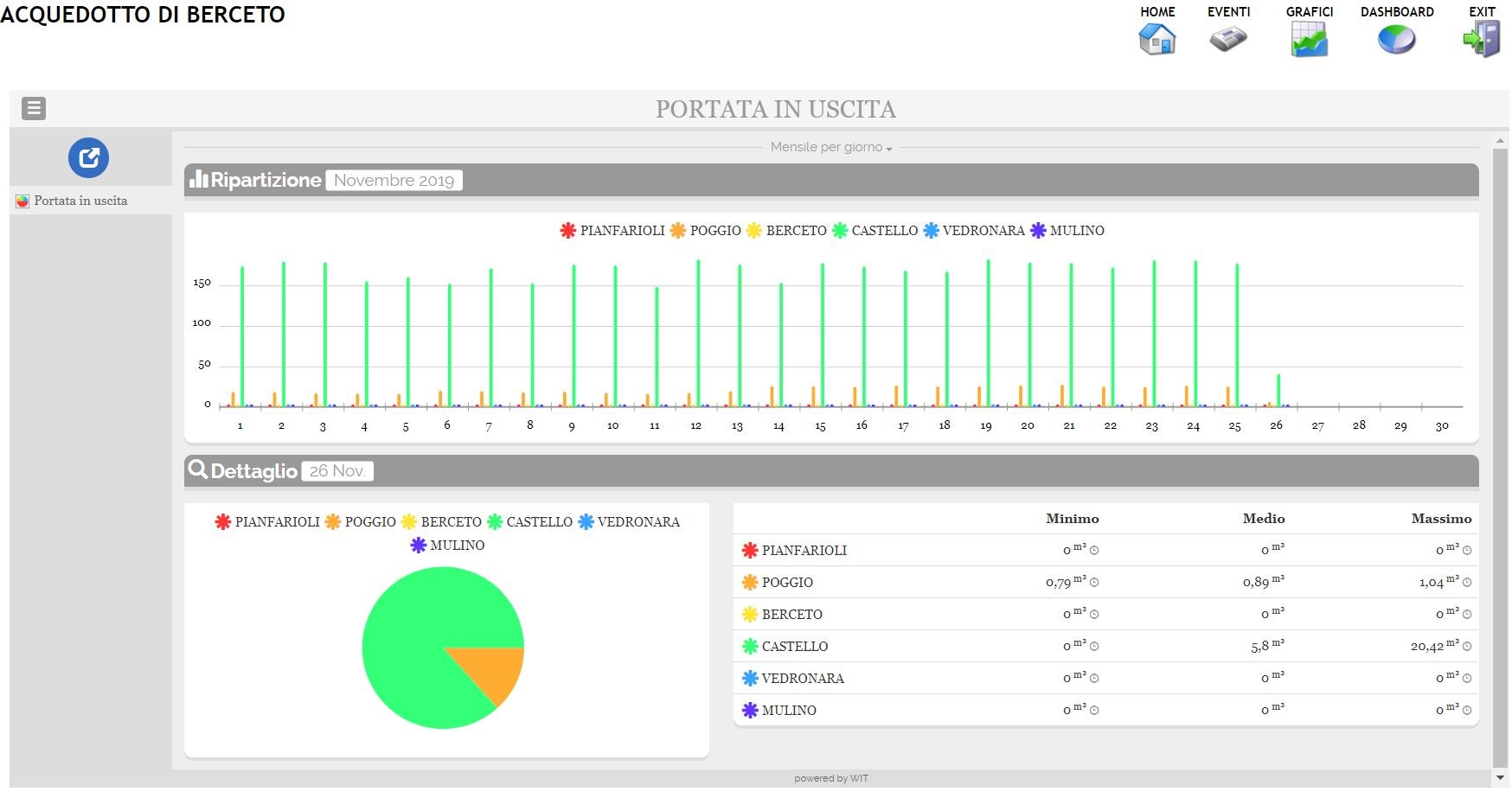
Task: Toggle the hamburger sidebar menu
Action: [34, 108]
